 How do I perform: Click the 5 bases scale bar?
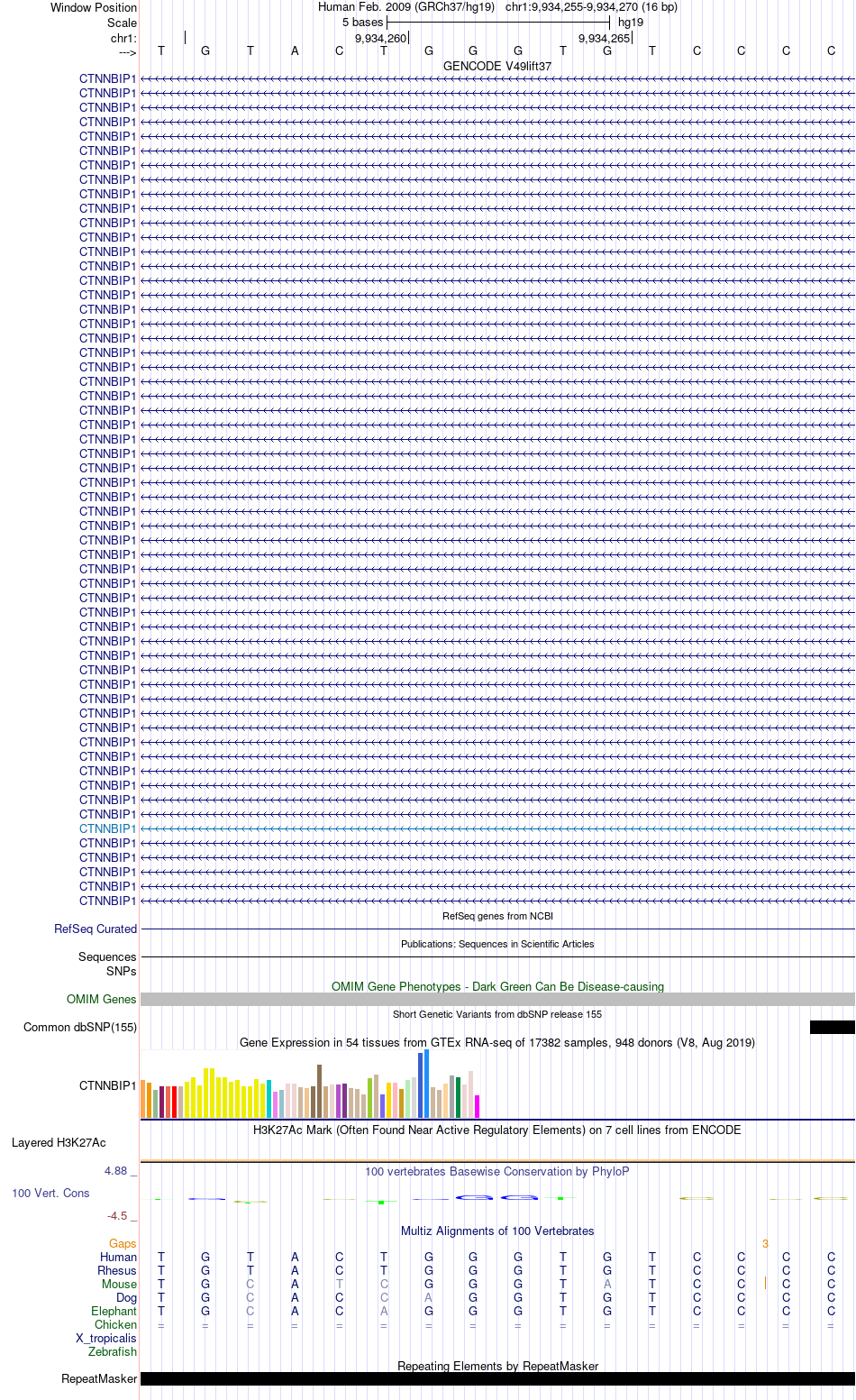click(498, 23)
